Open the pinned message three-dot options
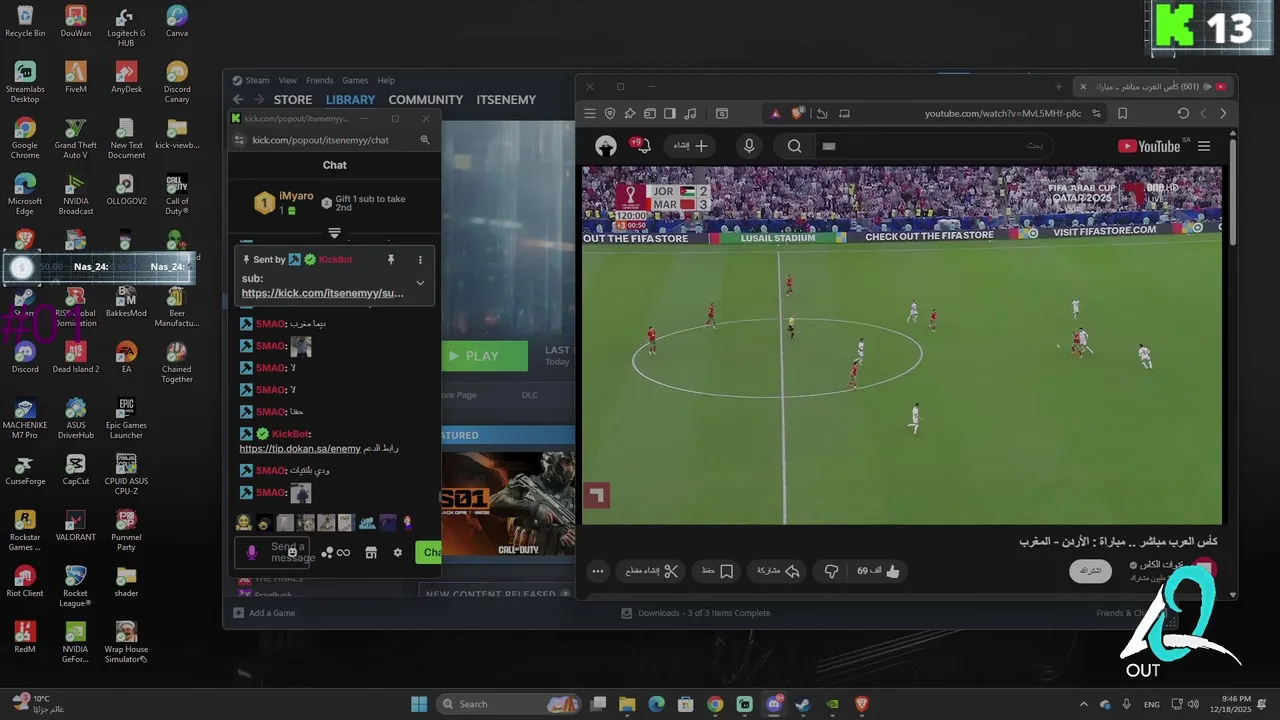This screenshot has width=1280, height=720. 420,260
